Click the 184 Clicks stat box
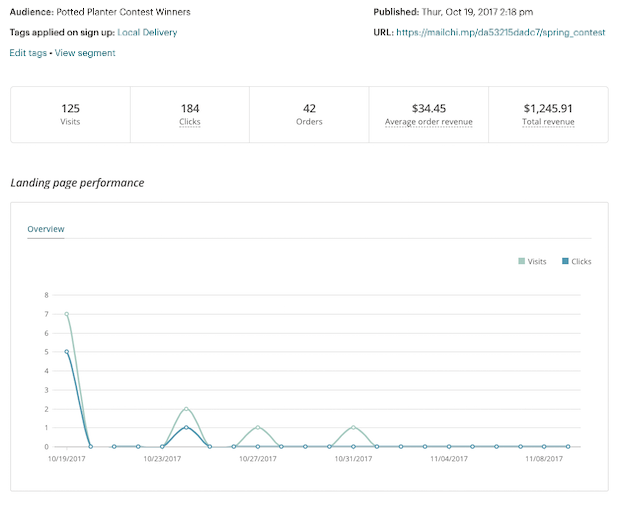Image resolution: width=620 pixels, height=523 pixels. [190, 114]
